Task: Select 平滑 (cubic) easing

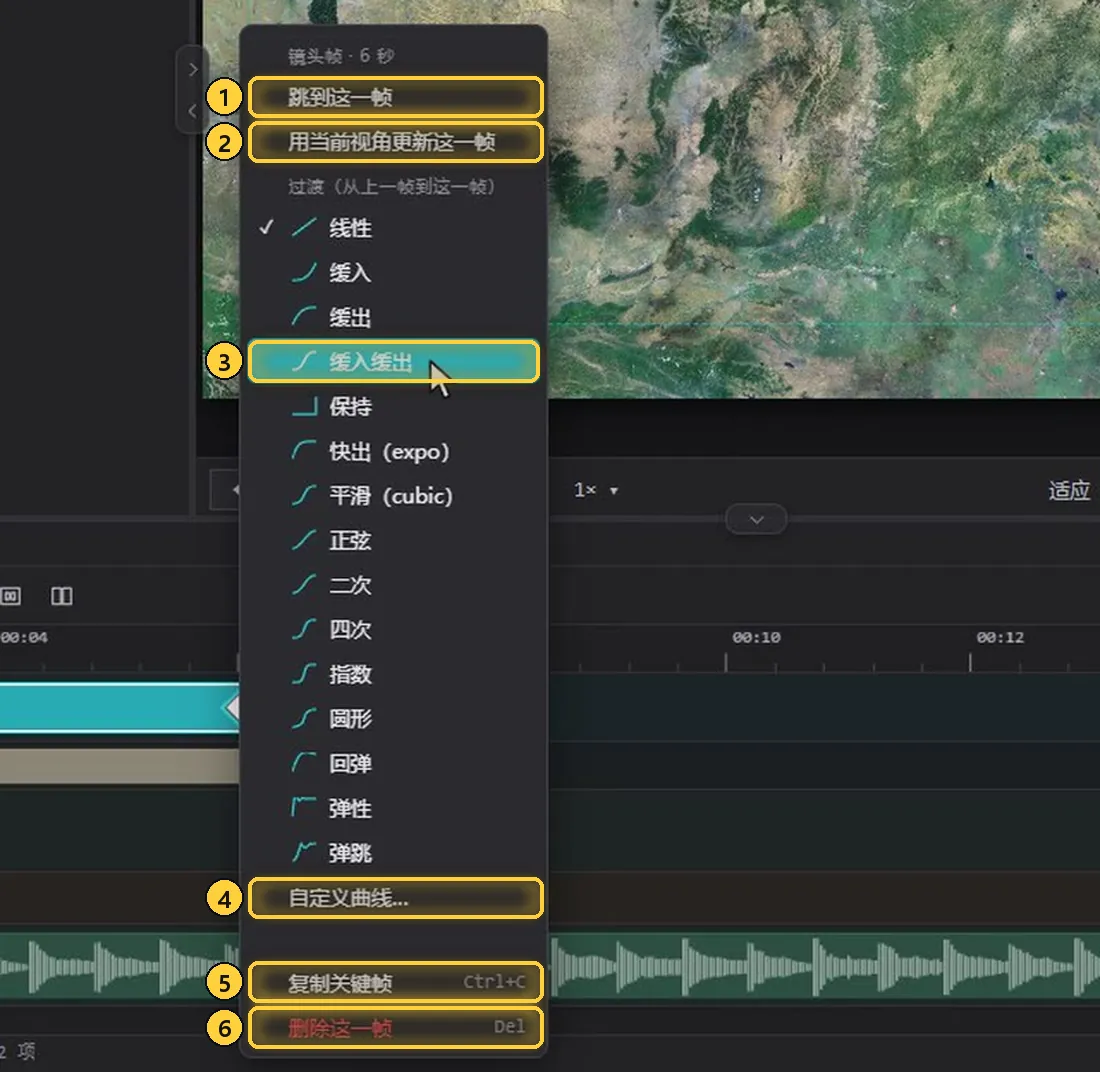Action: click(393, 496)
